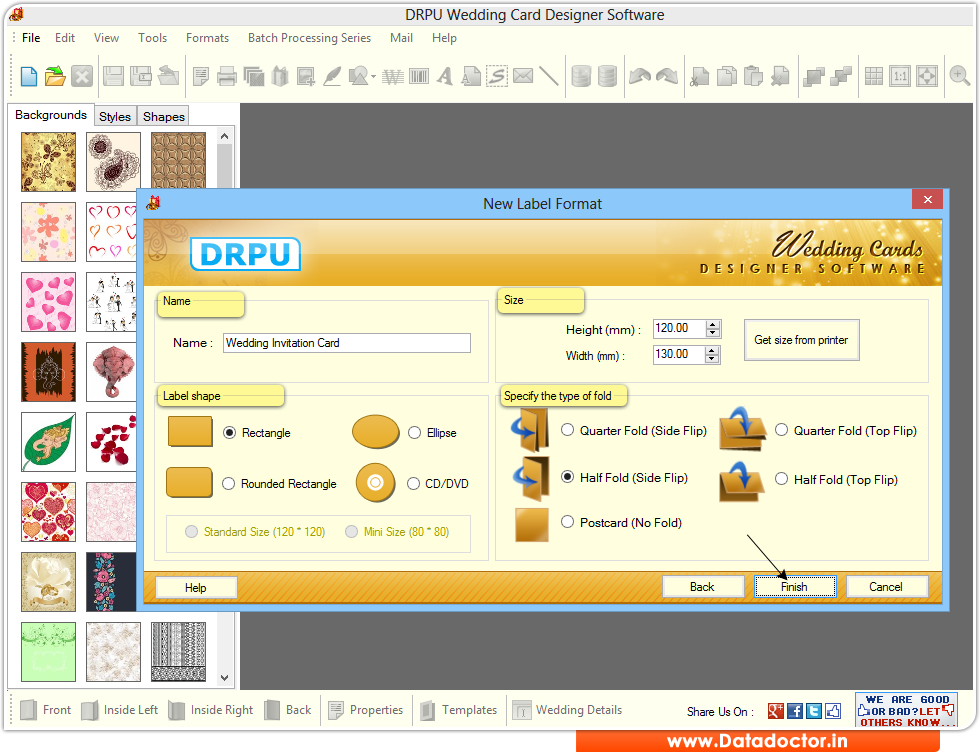Click the backgrounds list scroll down arrow

[224, 677]
